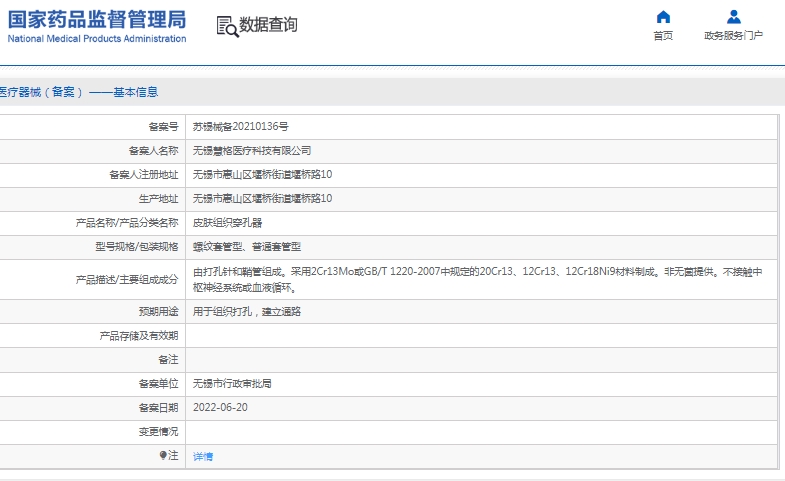The height and width of the screenshot is (481, 785).
Task: Click the 生产地址 row label
Action: click(158, 199)
